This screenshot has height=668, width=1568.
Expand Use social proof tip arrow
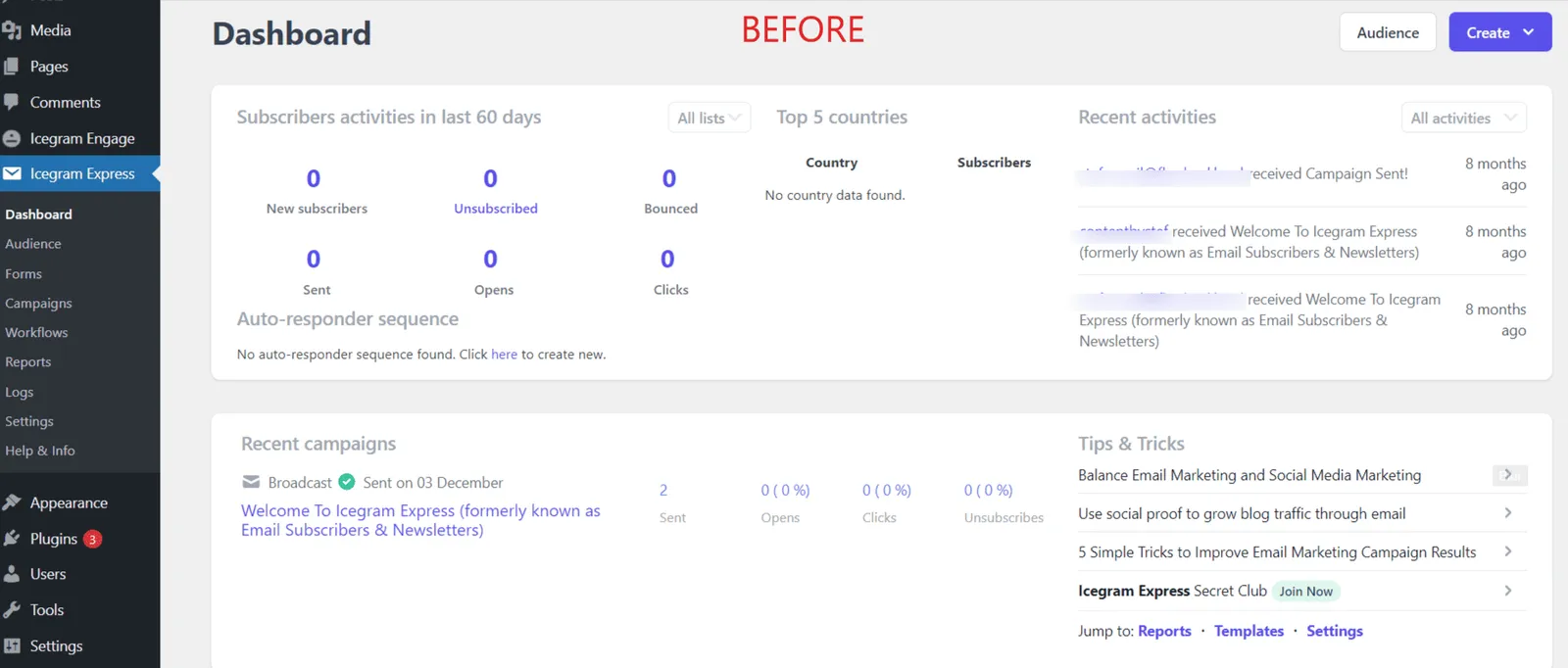pyautogui.click(x=1508, y=513)
